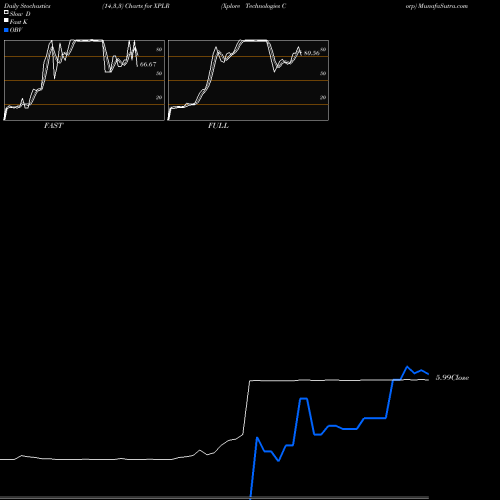Image resolution: width=500 pixels, height=500 pixels.
Task: Click the FULL chart label
Action: click(x=218, y=125)
